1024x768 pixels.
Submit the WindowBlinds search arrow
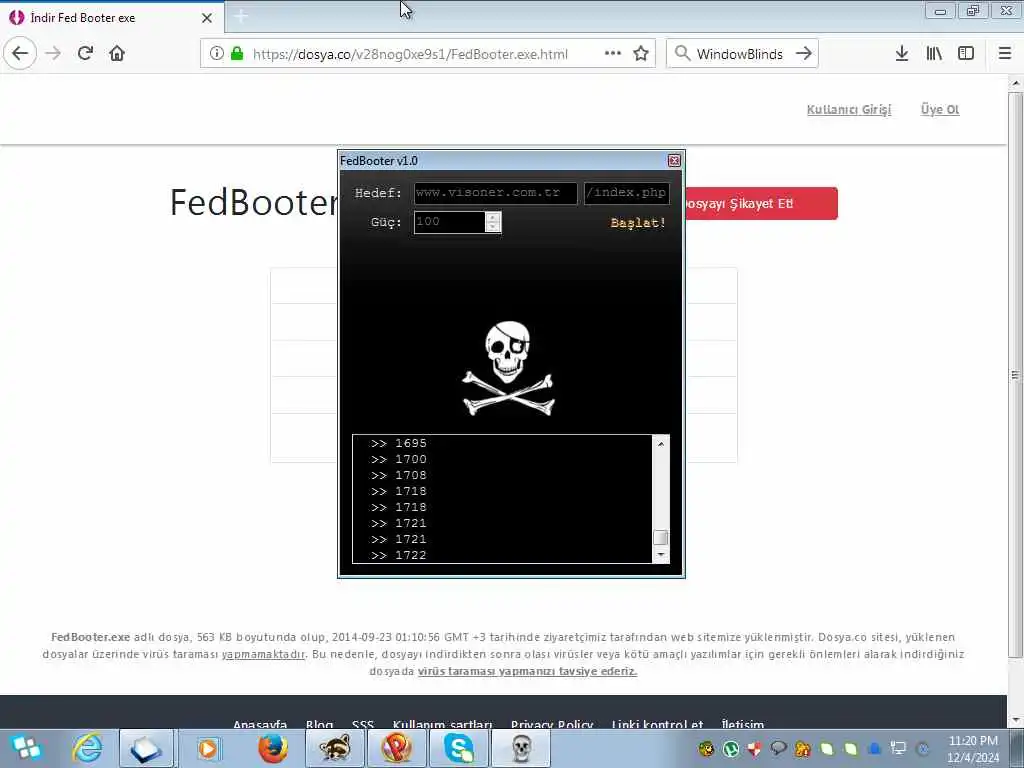(804, 54)
